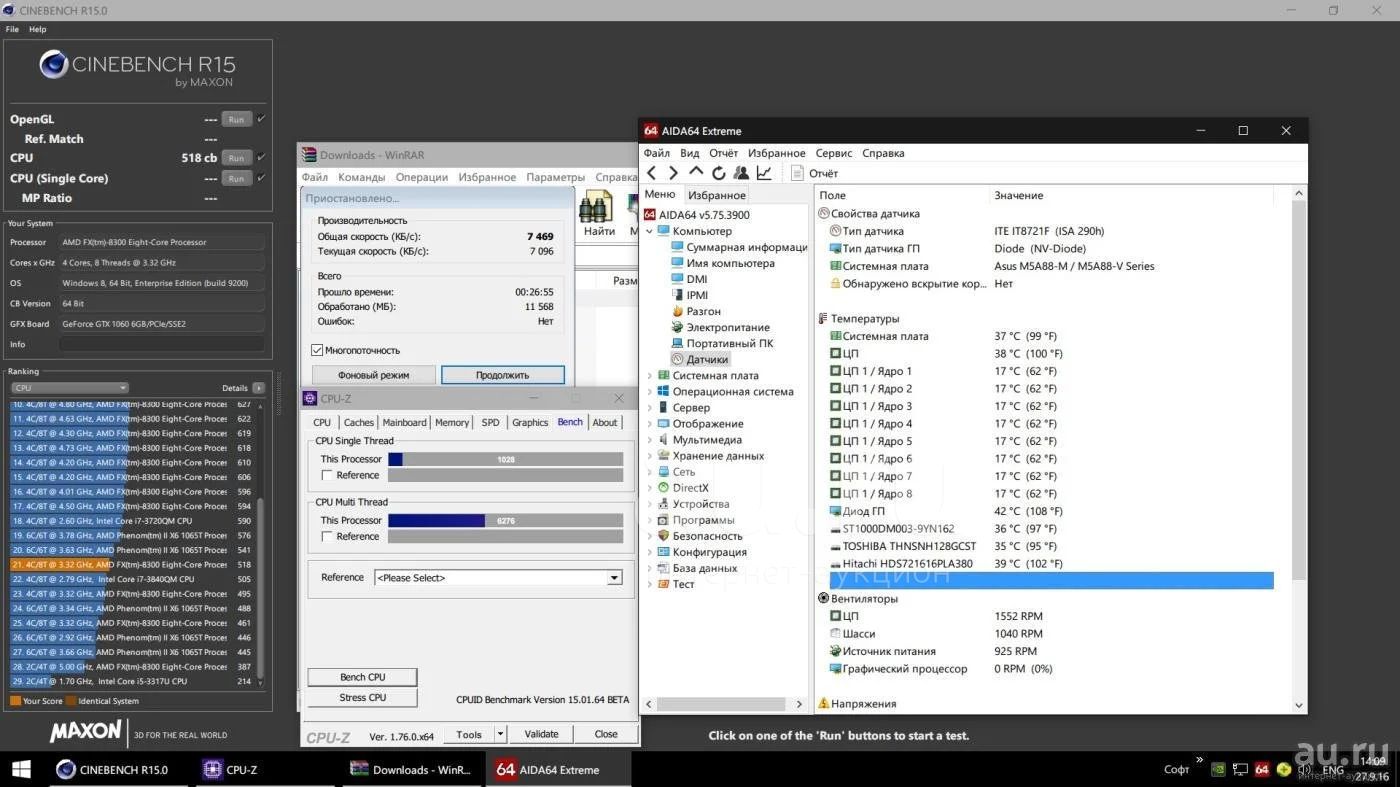Viewport: 1400px width, 787px height.
Task: Open the CPU-Z Tools dropdown arrow
Action: point(500,734)
